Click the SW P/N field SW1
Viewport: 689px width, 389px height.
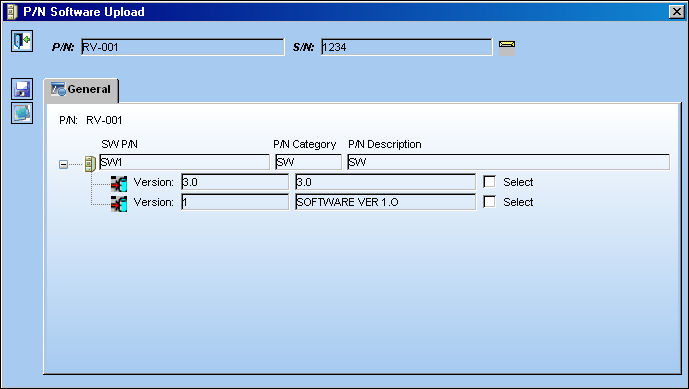click(185, 162)
